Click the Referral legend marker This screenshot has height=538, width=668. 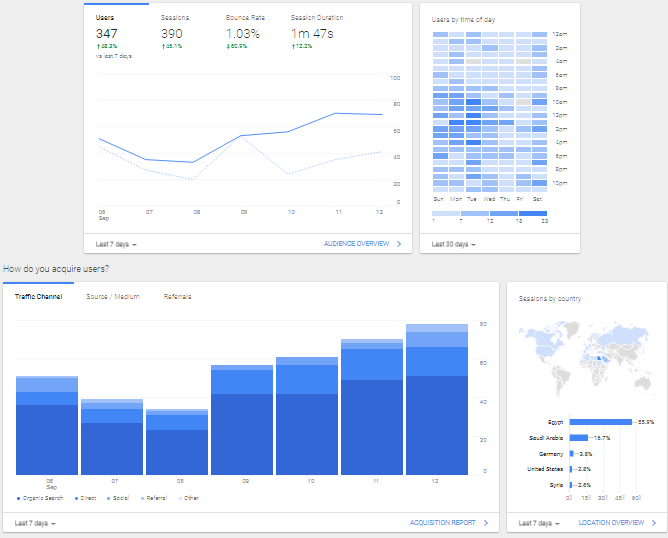pyautogui.click(x=143, y=497)
